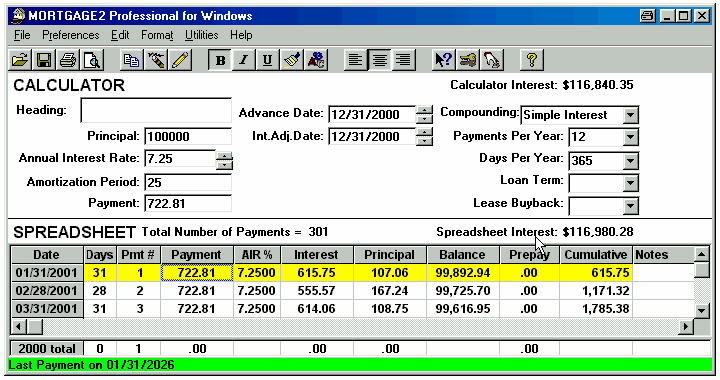Click the printer icon in title bar
720x380 pixels.
tap(647, 16)
